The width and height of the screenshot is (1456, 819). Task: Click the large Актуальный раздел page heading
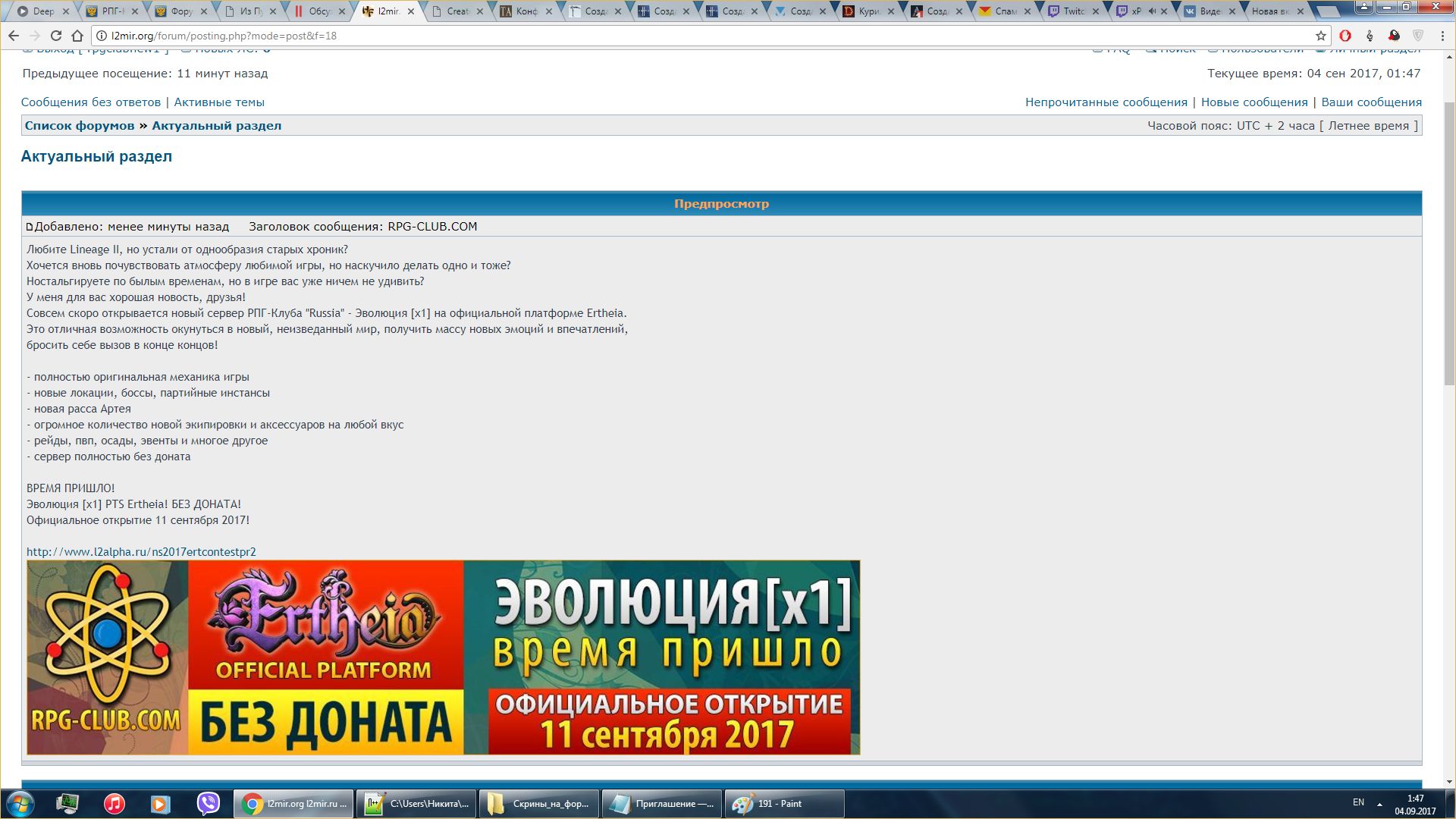tap(96, 156)
